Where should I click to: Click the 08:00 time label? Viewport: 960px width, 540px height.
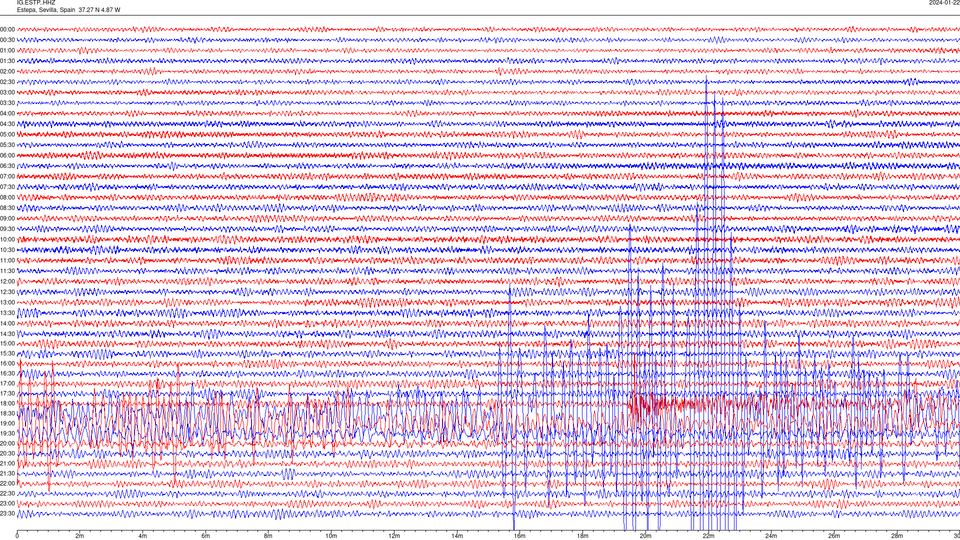7,197
